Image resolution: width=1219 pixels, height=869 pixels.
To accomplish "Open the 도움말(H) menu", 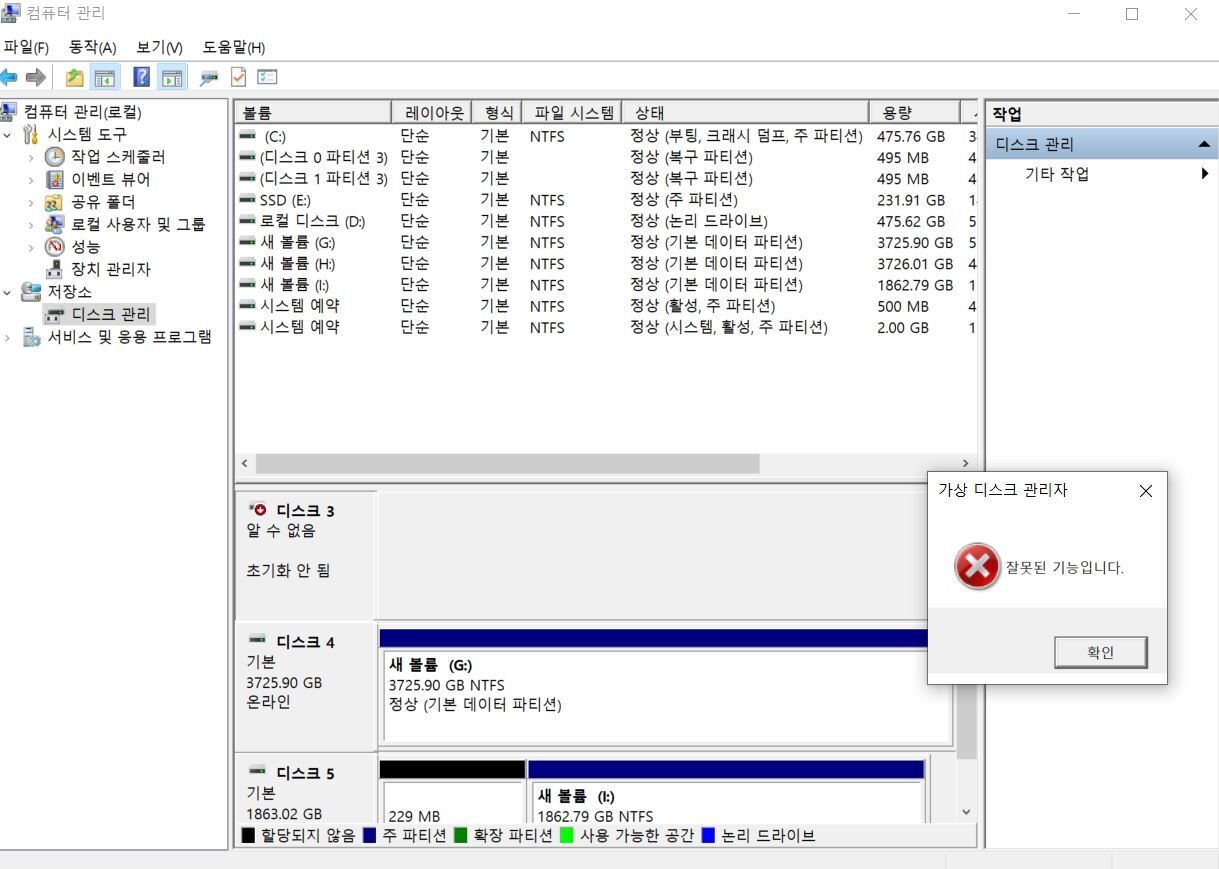I will [x=233, y=47].
